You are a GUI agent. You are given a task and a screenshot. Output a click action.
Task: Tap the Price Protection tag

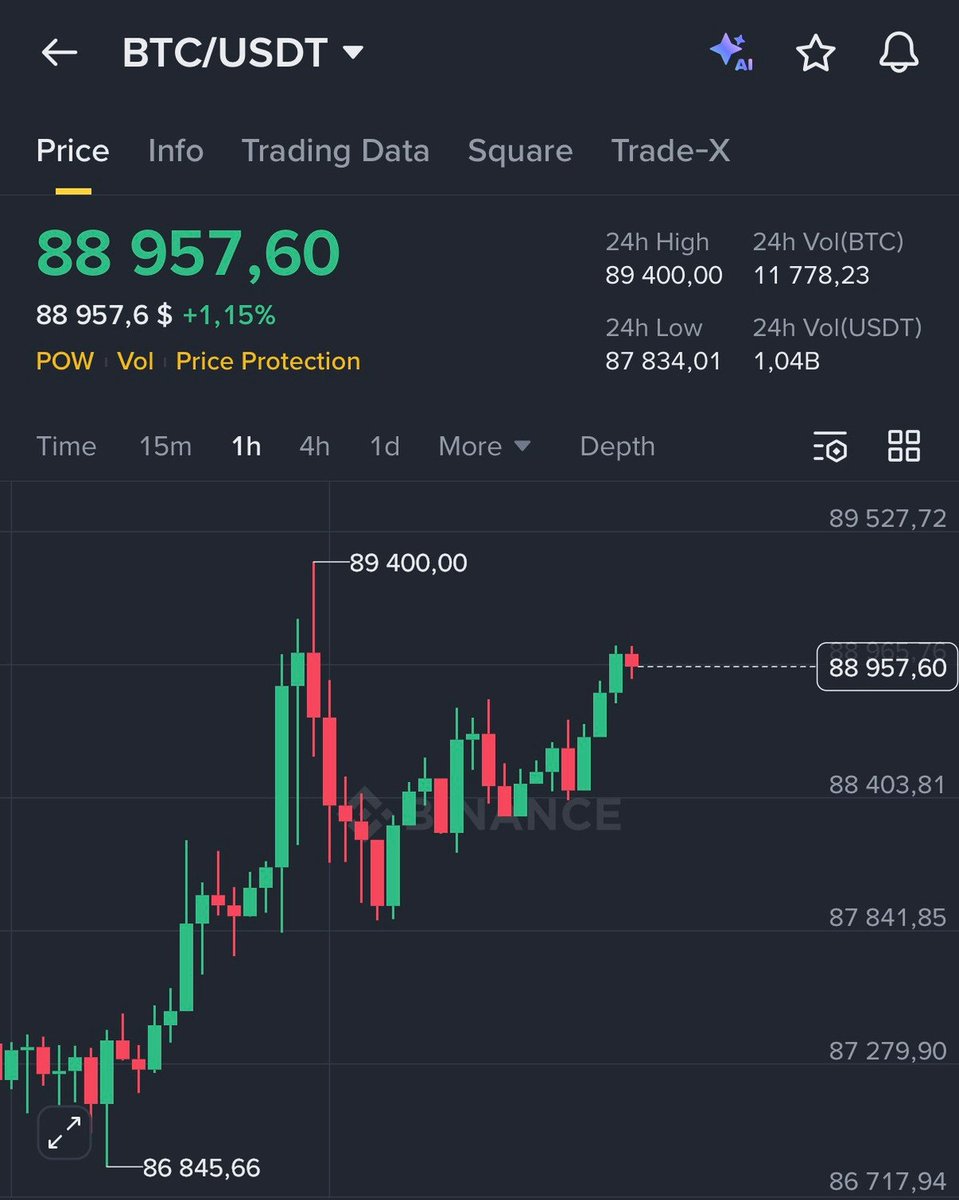[x=268, y=361]
